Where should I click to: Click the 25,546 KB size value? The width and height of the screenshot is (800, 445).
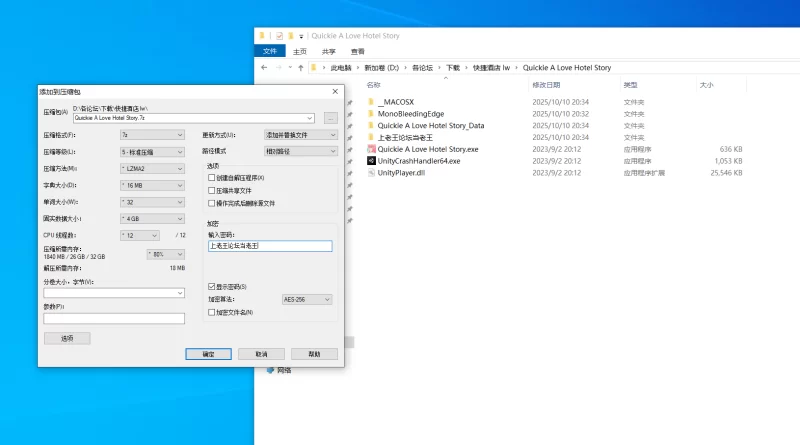727,173
